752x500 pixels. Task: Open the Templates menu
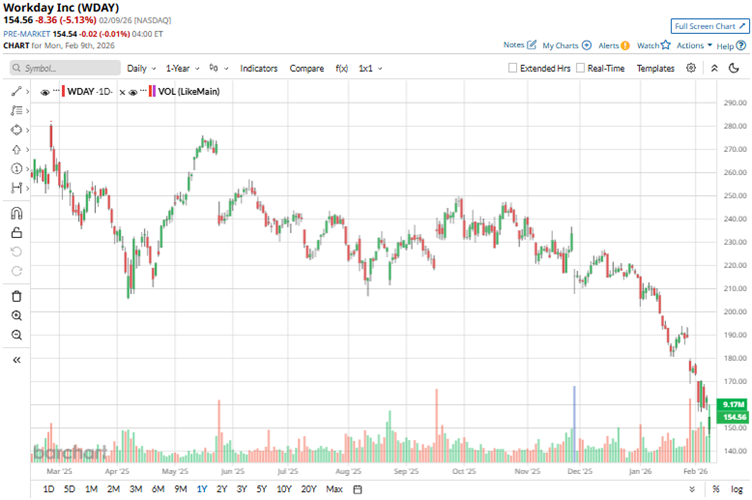[655, 69]
